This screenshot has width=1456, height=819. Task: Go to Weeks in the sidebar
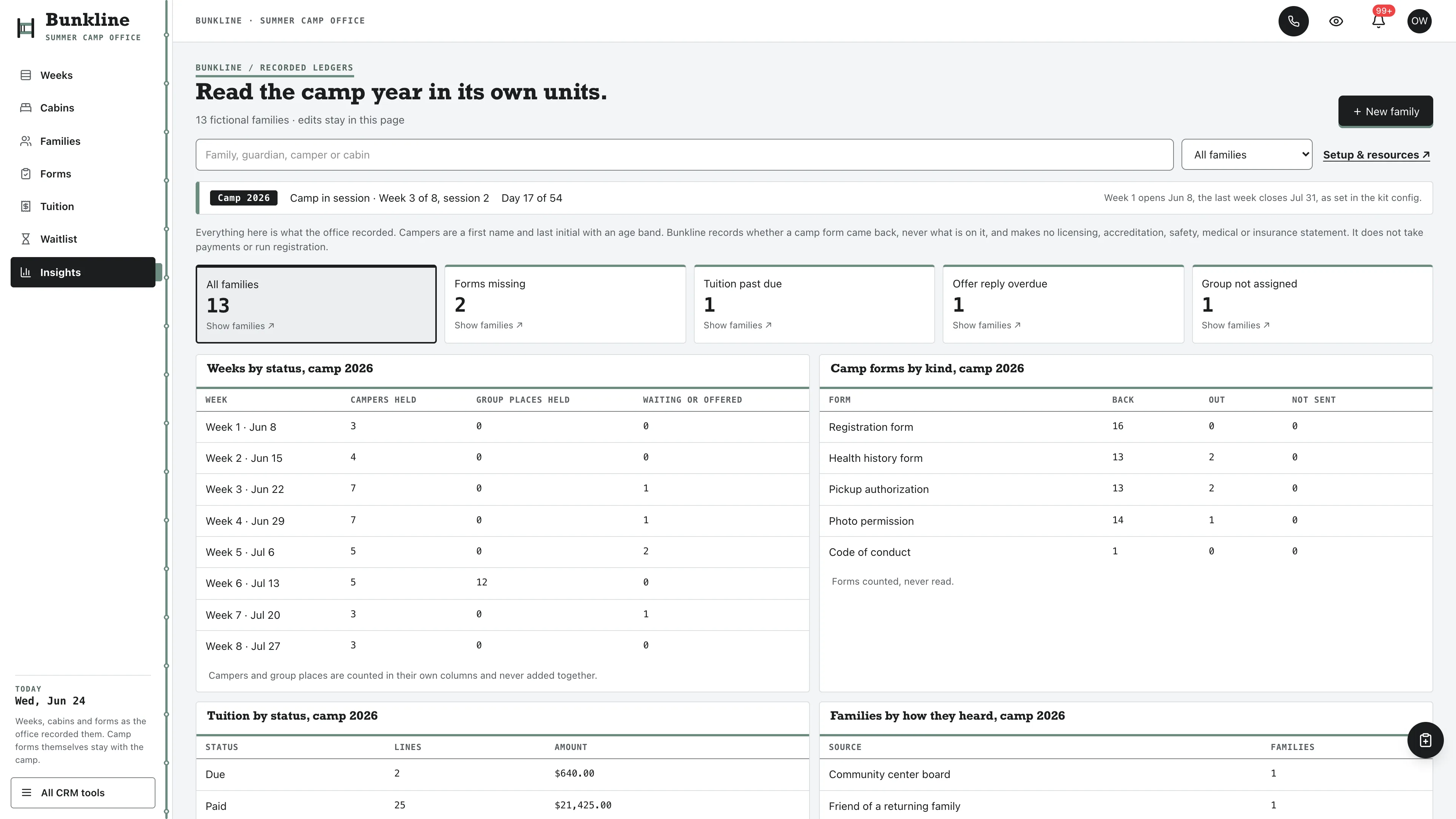click(83, 75)
